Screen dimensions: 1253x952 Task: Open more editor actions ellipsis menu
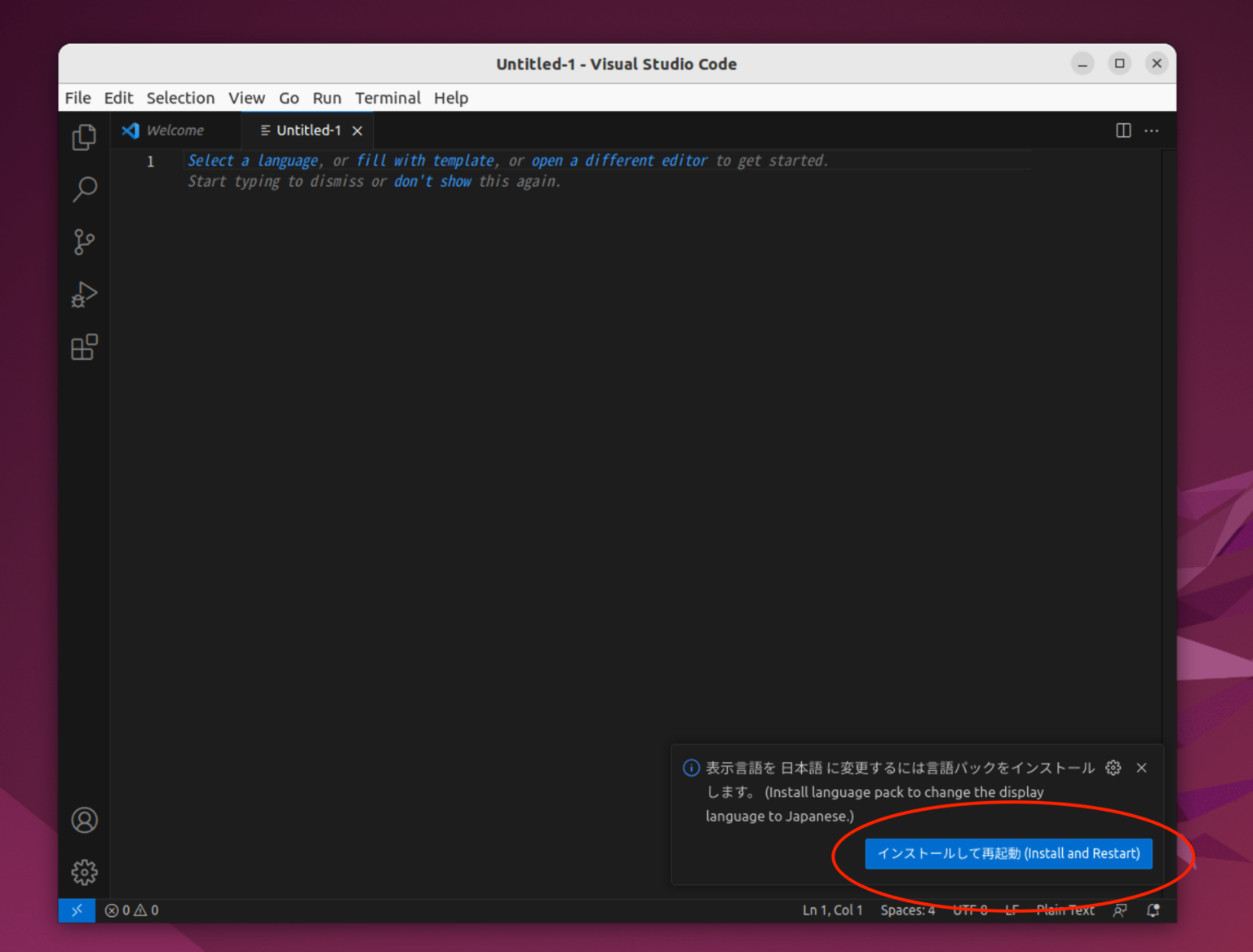point(1151,130)
